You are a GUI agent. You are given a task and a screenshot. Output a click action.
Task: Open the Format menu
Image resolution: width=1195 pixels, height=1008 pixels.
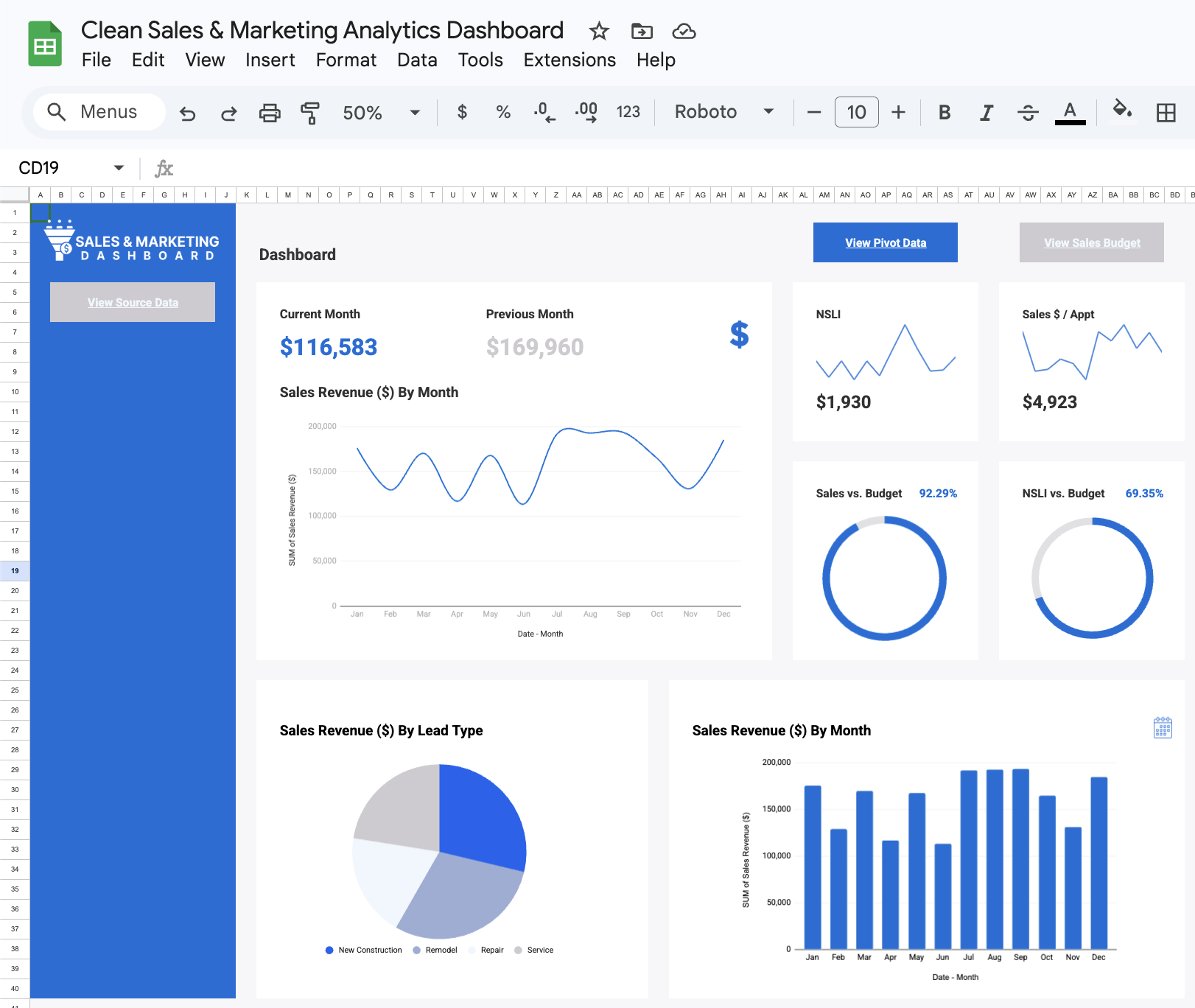(346, 60)
